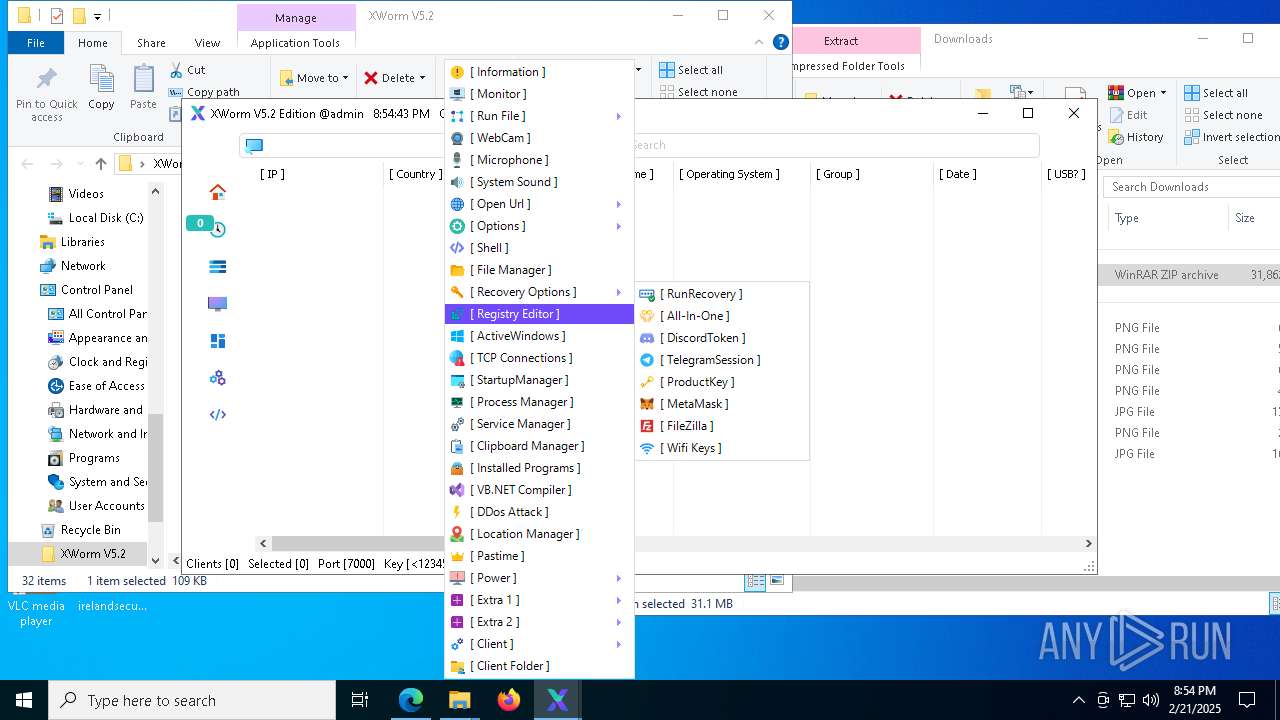1280x720 pixels.
Task: Open the ActiveWindows entry
Action: 539,336
